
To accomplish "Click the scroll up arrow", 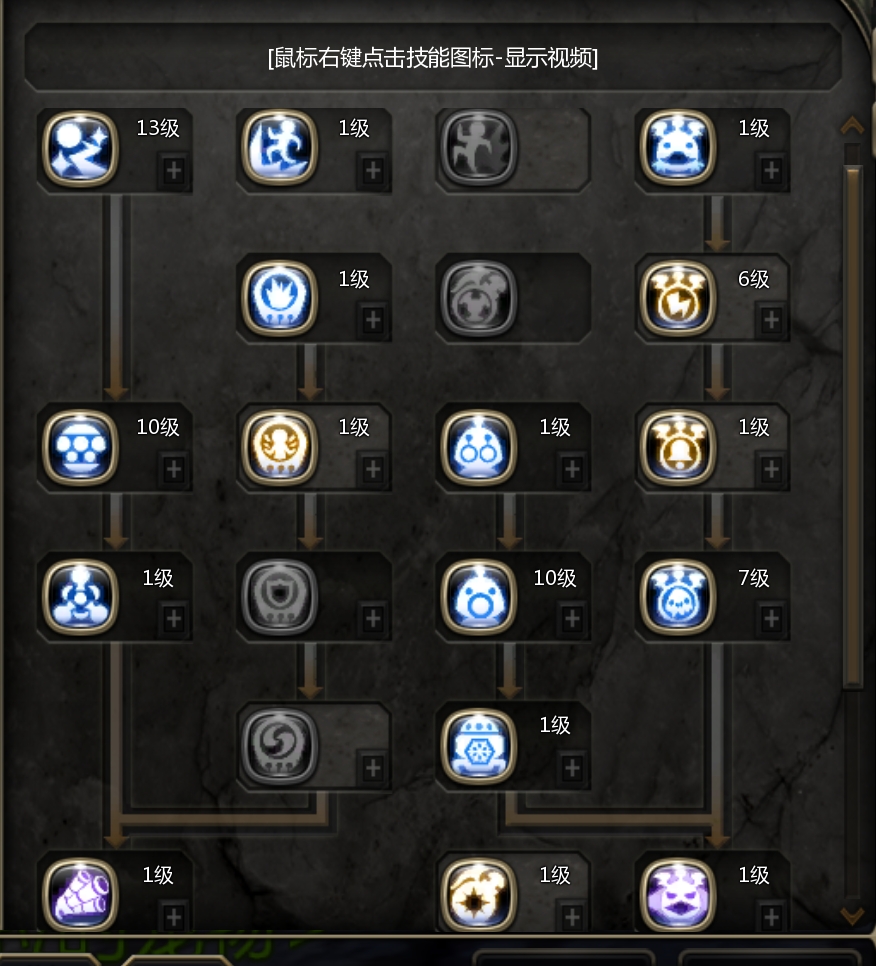I will point(852,126).
